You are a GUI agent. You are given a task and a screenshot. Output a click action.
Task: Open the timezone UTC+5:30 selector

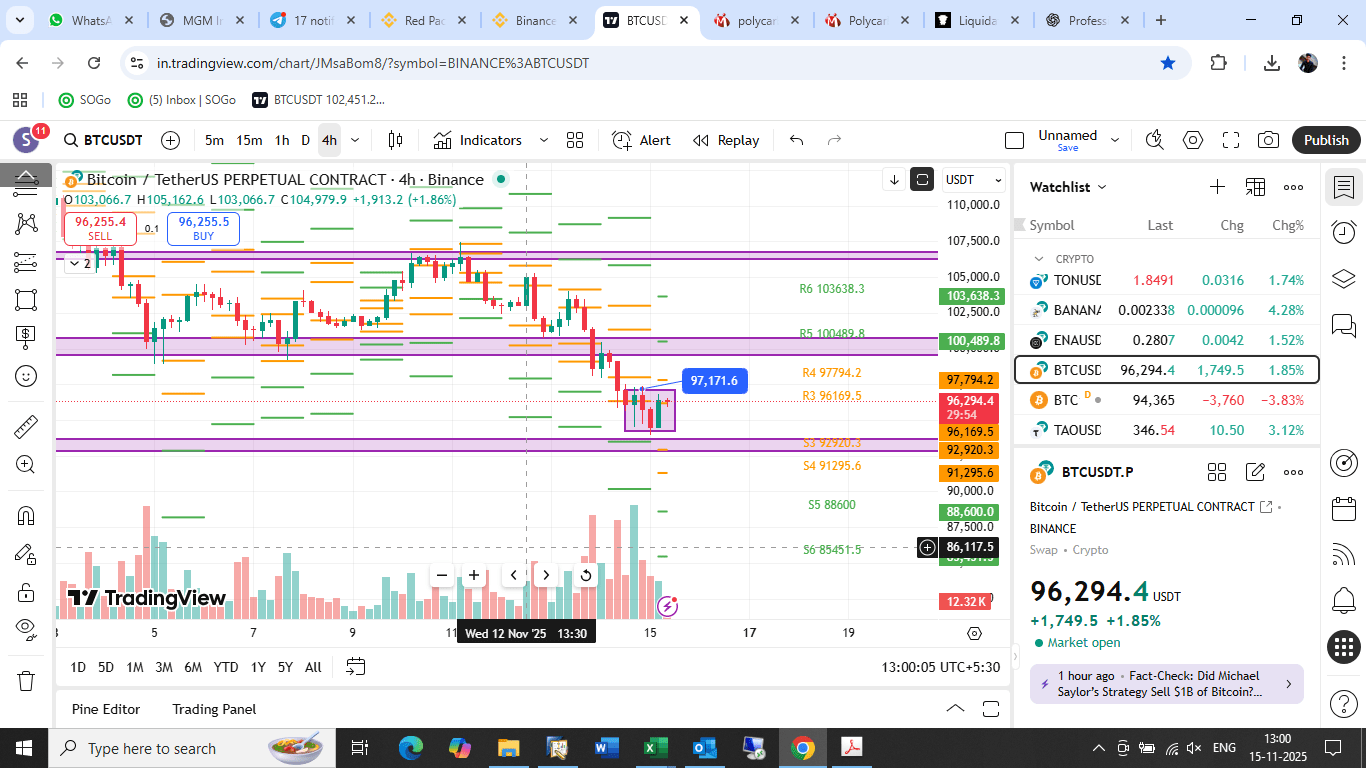point(940,667)
